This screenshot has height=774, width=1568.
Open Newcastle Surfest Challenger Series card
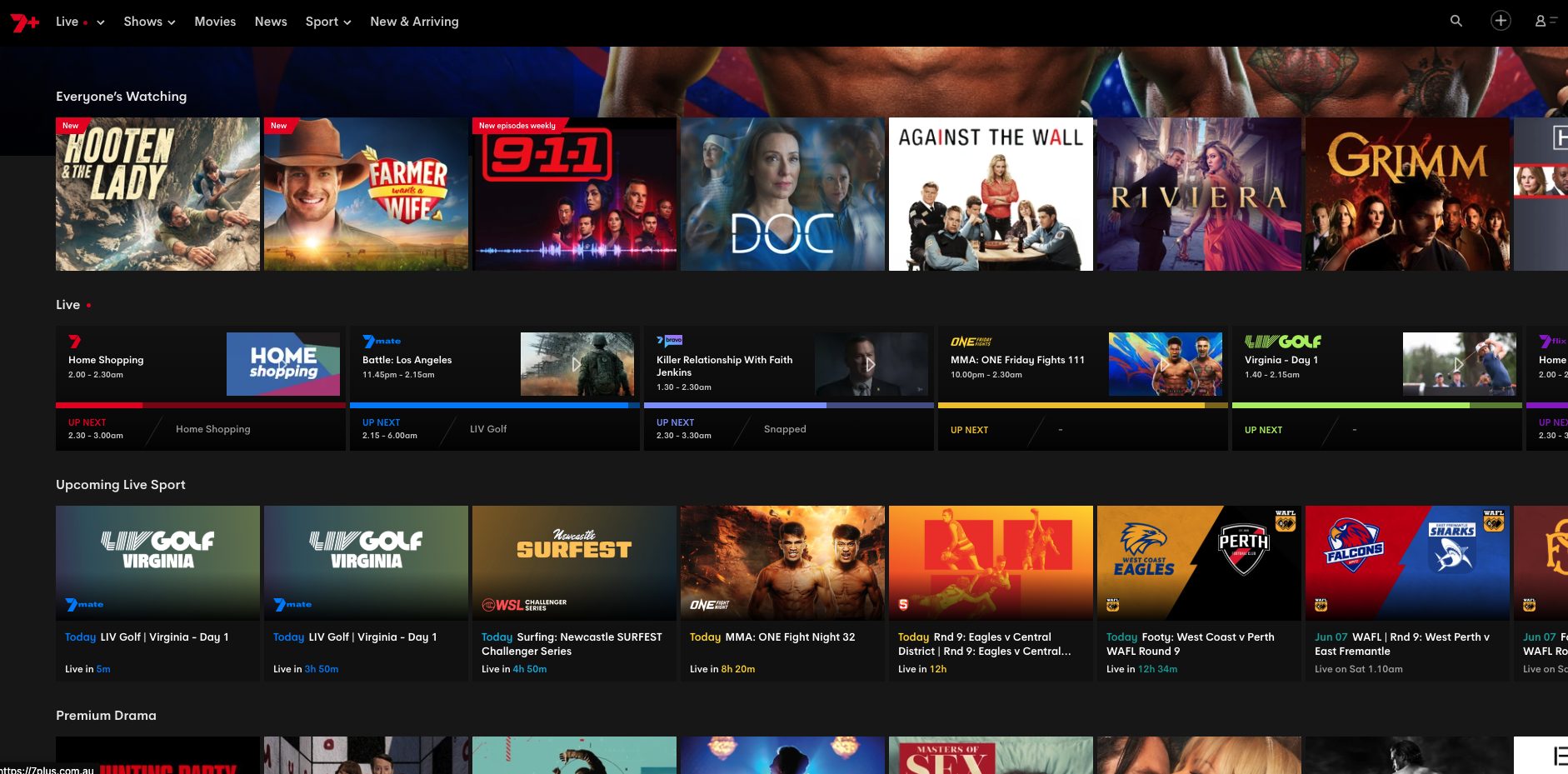pyautogui.click(x=574, y=593)
